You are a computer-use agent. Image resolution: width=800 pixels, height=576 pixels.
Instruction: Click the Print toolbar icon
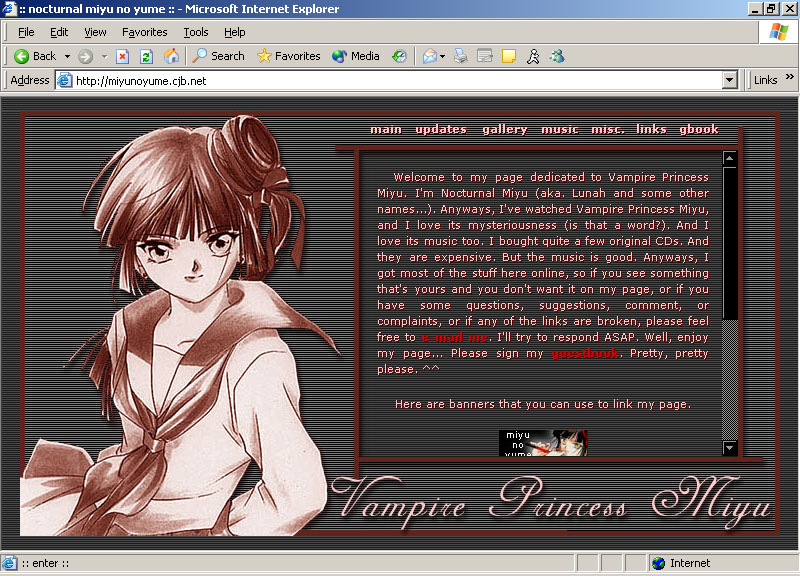pyautogui.click(x=461, y=56)
